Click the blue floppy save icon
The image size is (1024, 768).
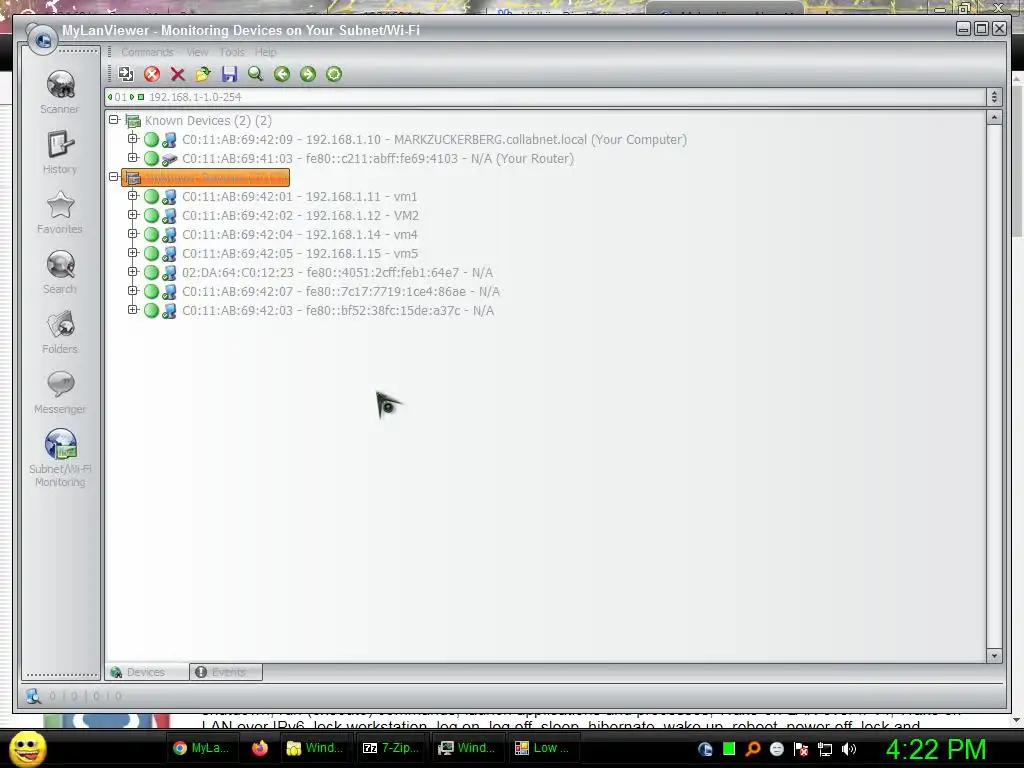[229, 74]
